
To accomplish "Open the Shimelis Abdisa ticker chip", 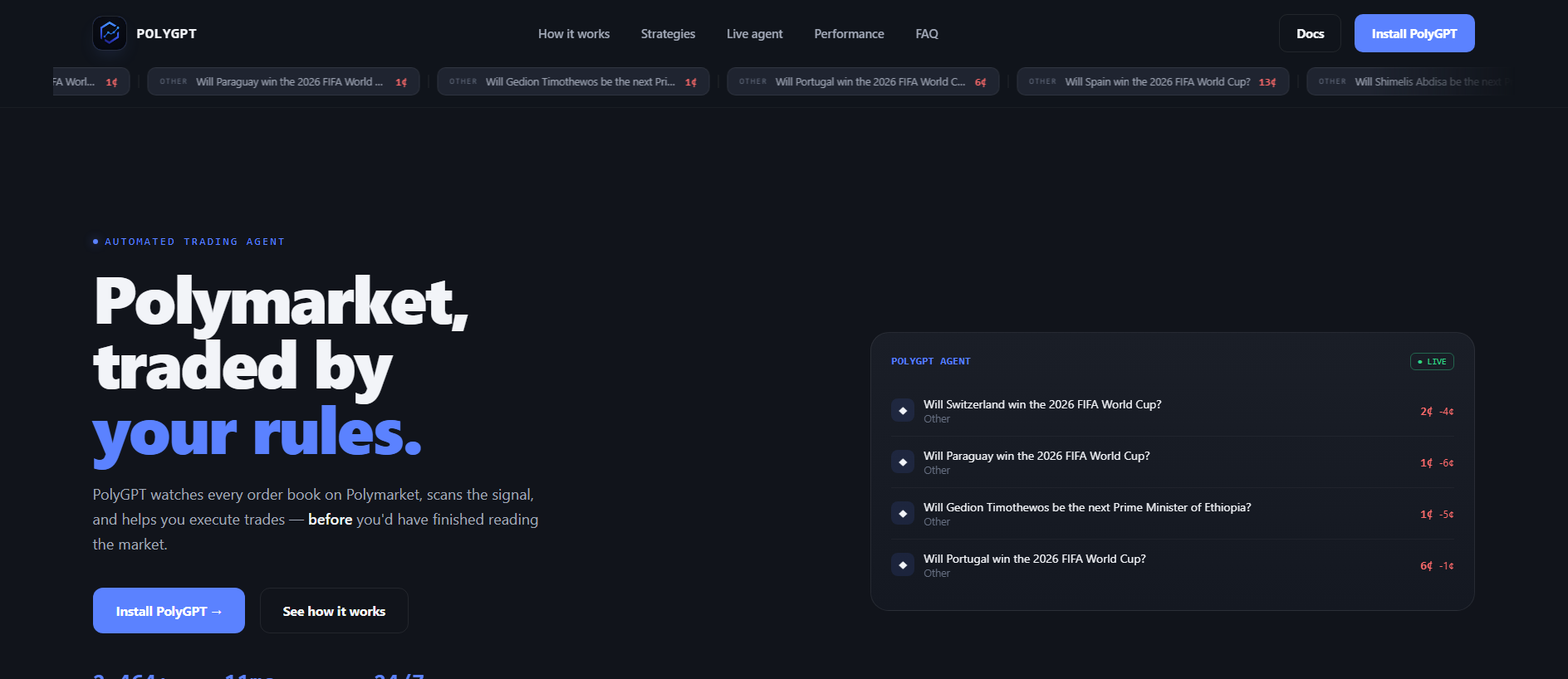I will pyautogui.click(x=1409, y=81).
